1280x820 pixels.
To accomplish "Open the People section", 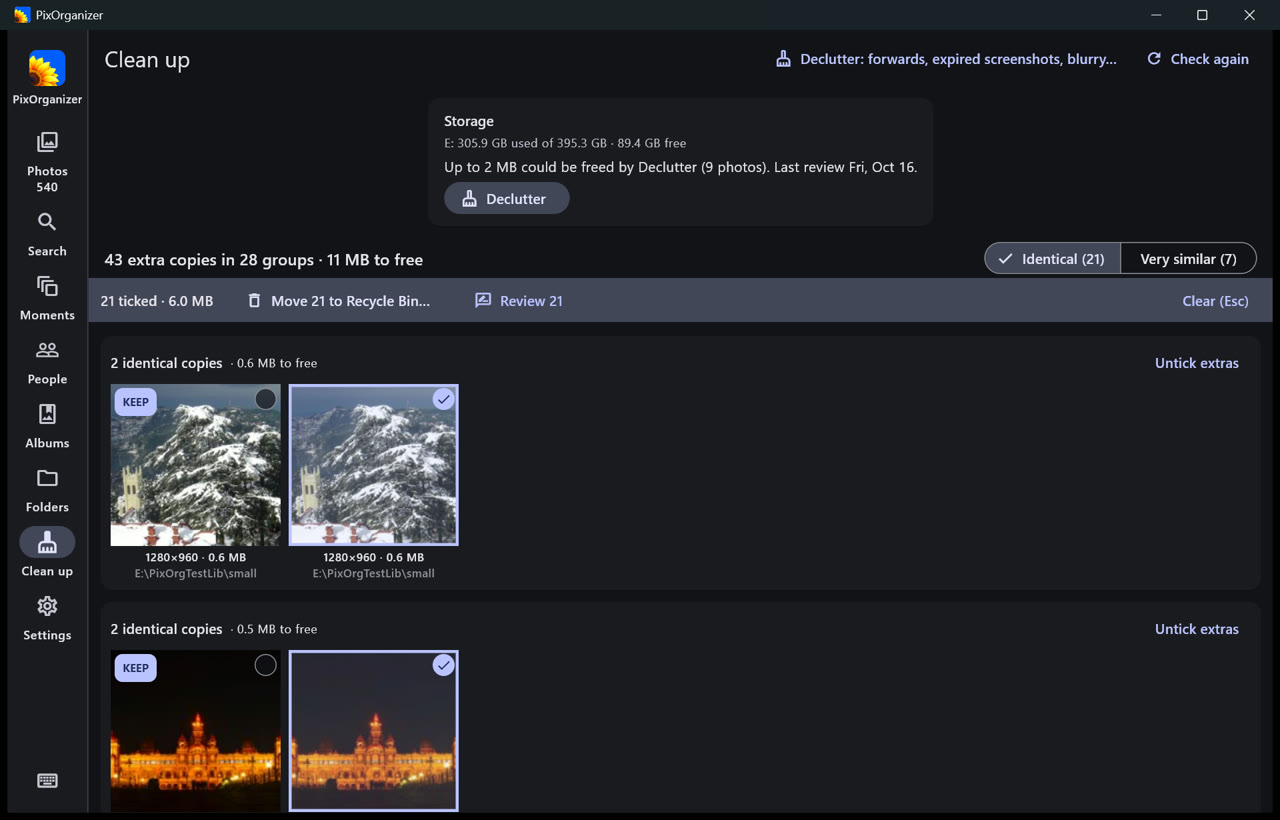I will pos(47,363).
